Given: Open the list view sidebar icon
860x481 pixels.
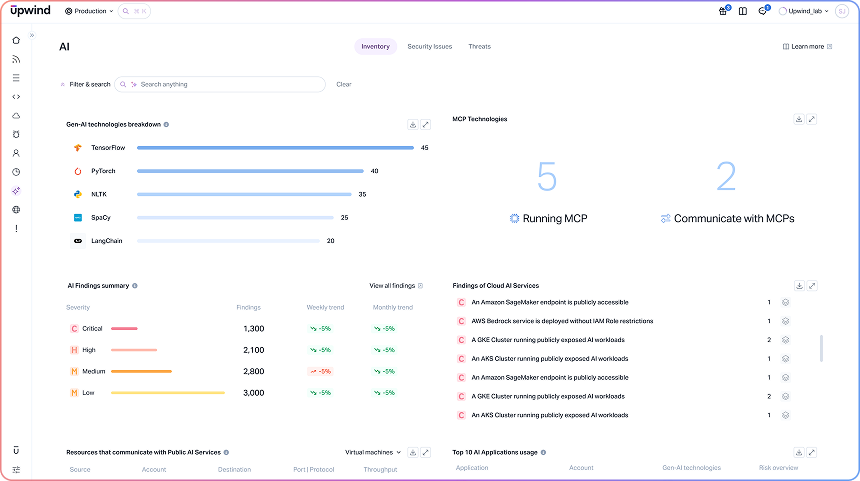Looking at the screenshot, I should (x=16, y=78).
